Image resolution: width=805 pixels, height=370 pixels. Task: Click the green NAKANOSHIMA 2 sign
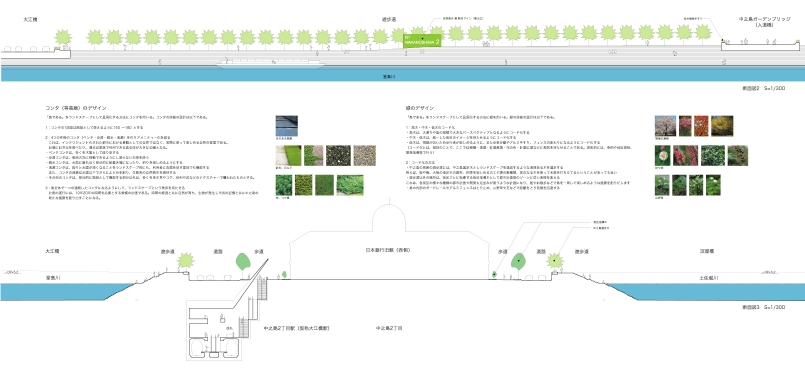point(422,41)
